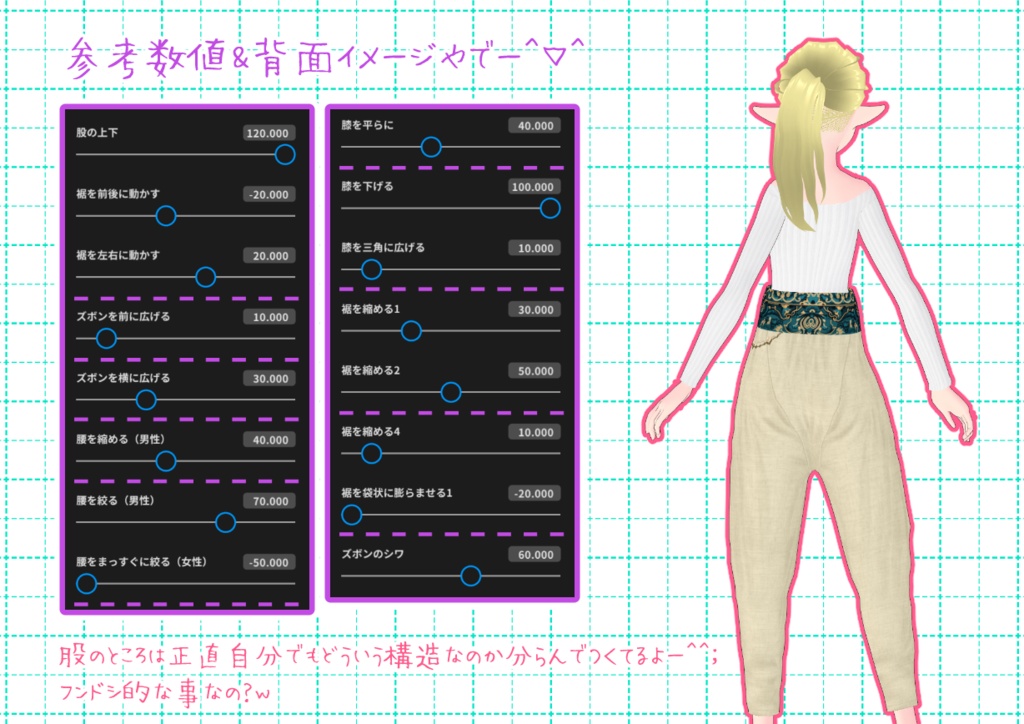Click the 30.000 value for ズボンを横に広げる
Image resolution: width=1024 pixels, height=724 pixels.
tap(270, 379)
